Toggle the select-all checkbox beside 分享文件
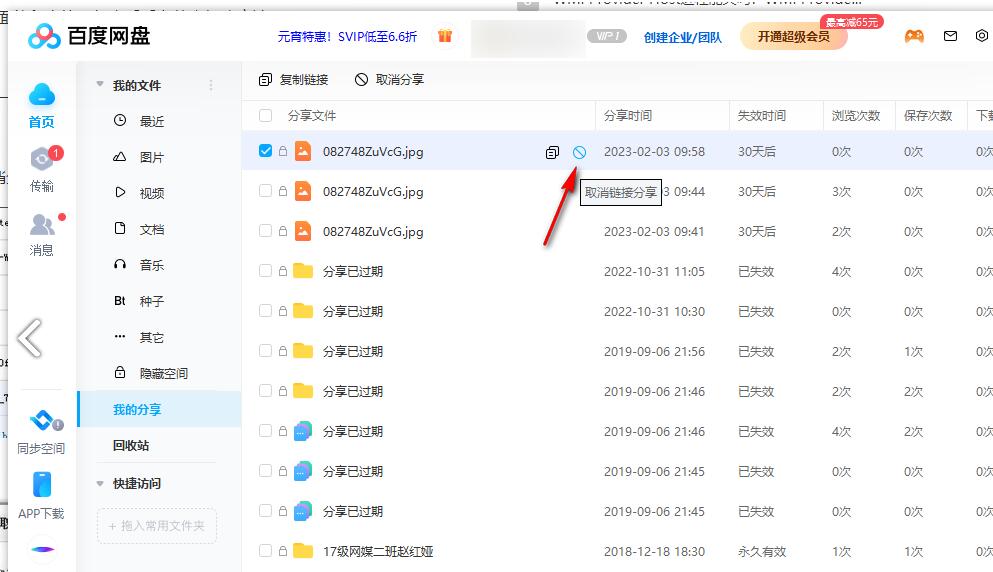The image size is (993, 572). click(265, 115)
